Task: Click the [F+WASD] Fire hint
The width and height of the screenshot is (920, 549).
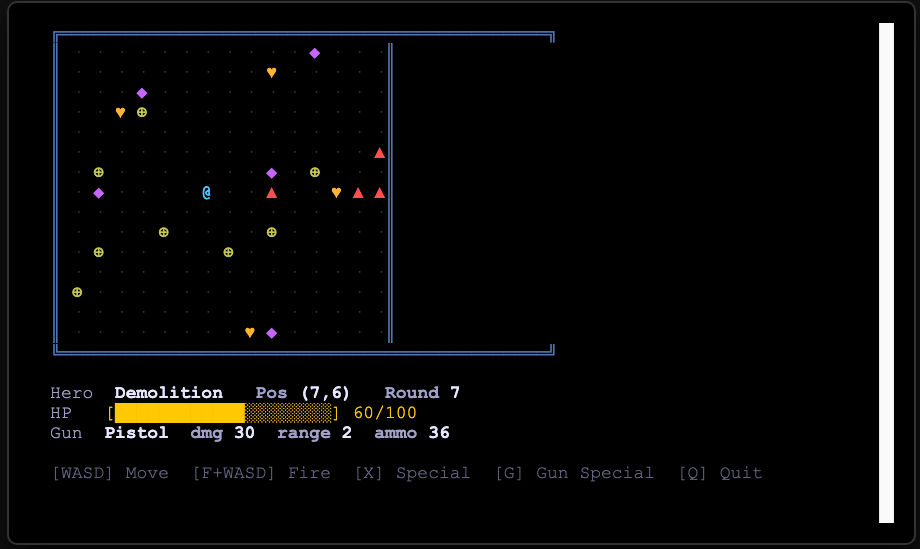Action: 262,473
